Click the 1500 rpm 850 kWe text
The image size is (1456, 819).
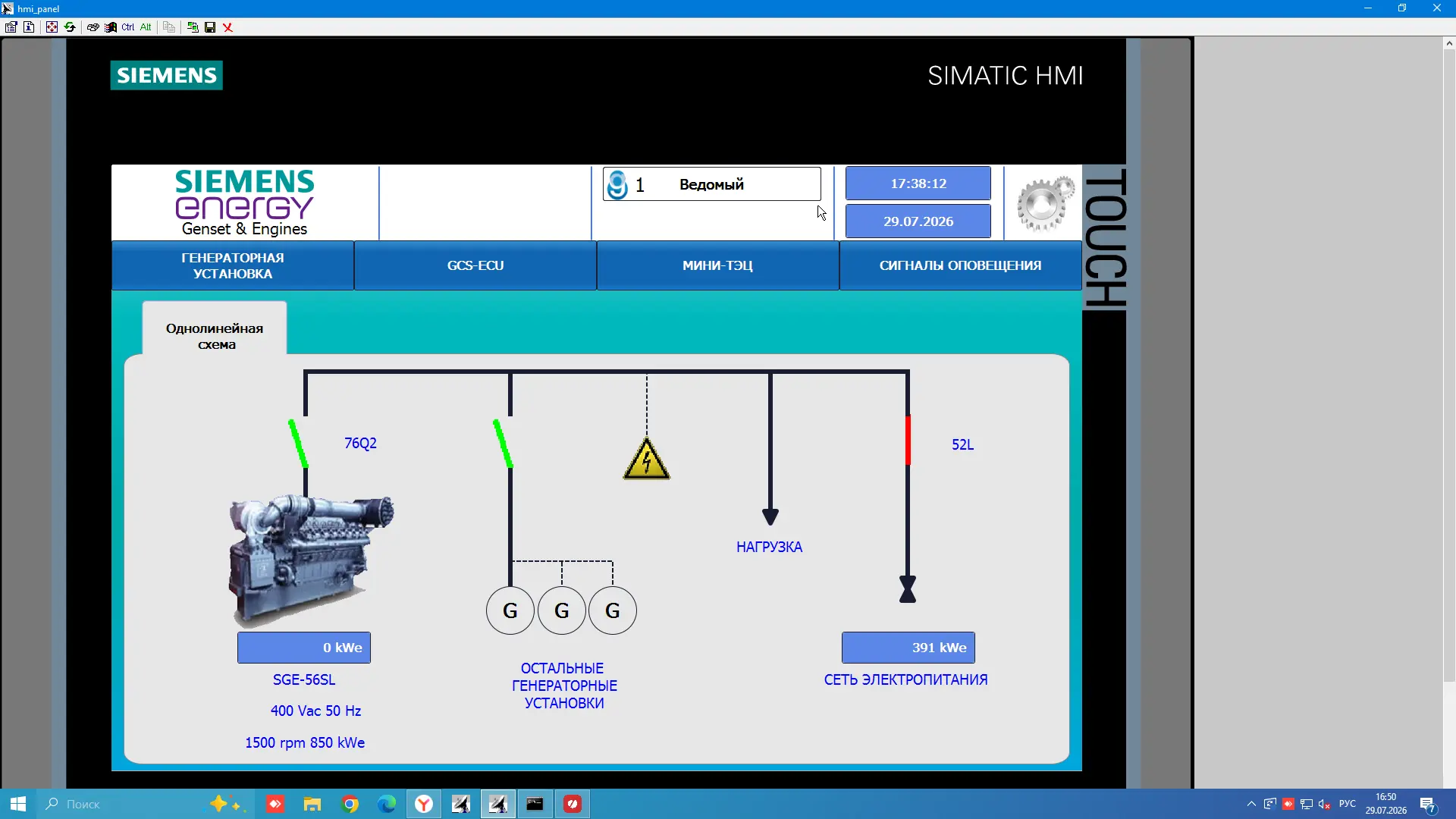pyautogui.click(x=305, y=742)
